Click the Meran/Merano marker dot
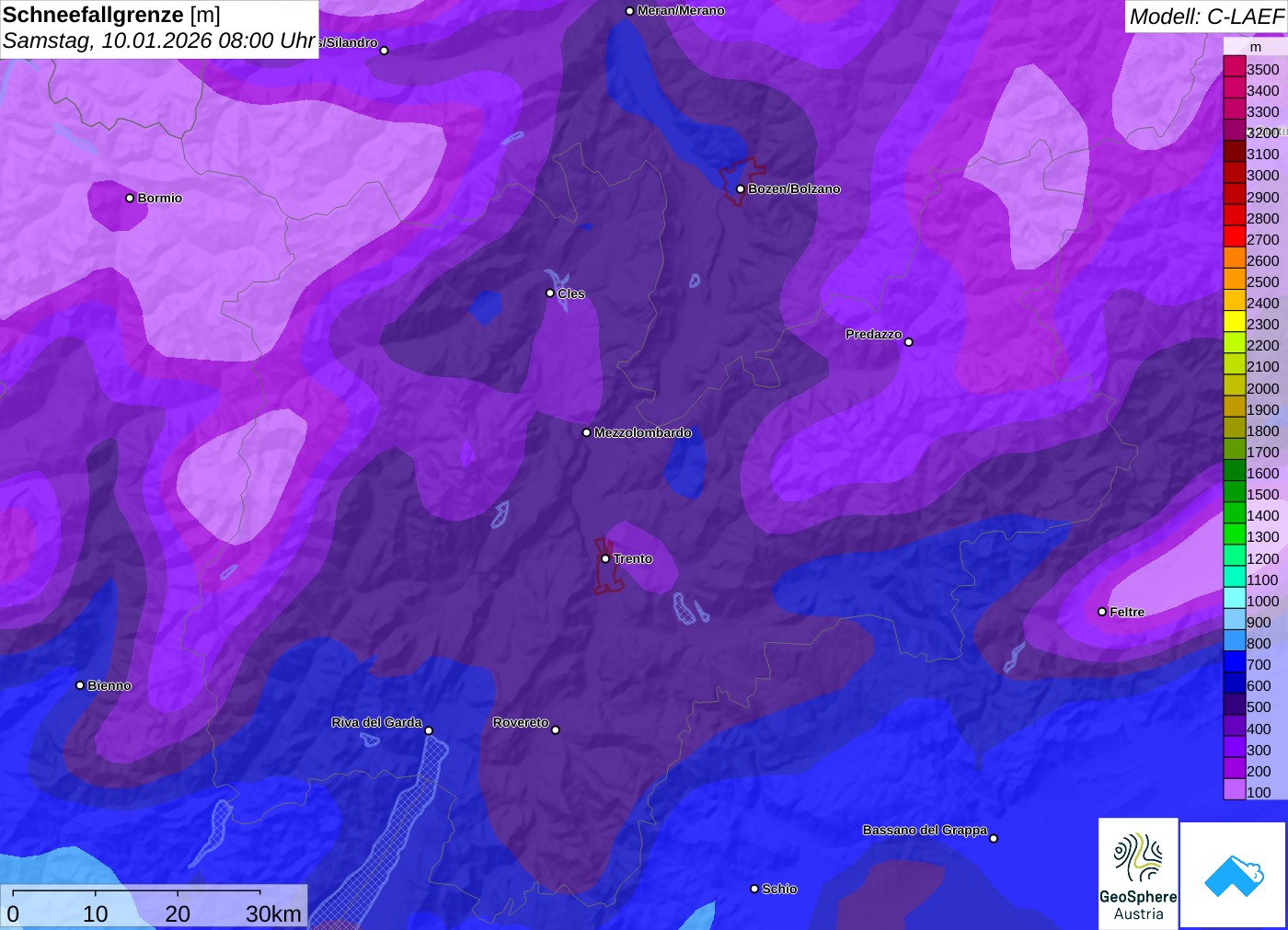 (x=629, y=11)
